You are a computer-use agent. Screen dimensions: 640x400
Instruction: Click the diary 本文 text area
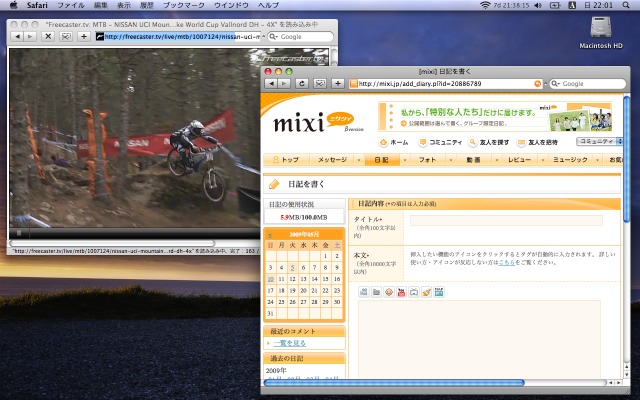479,340
